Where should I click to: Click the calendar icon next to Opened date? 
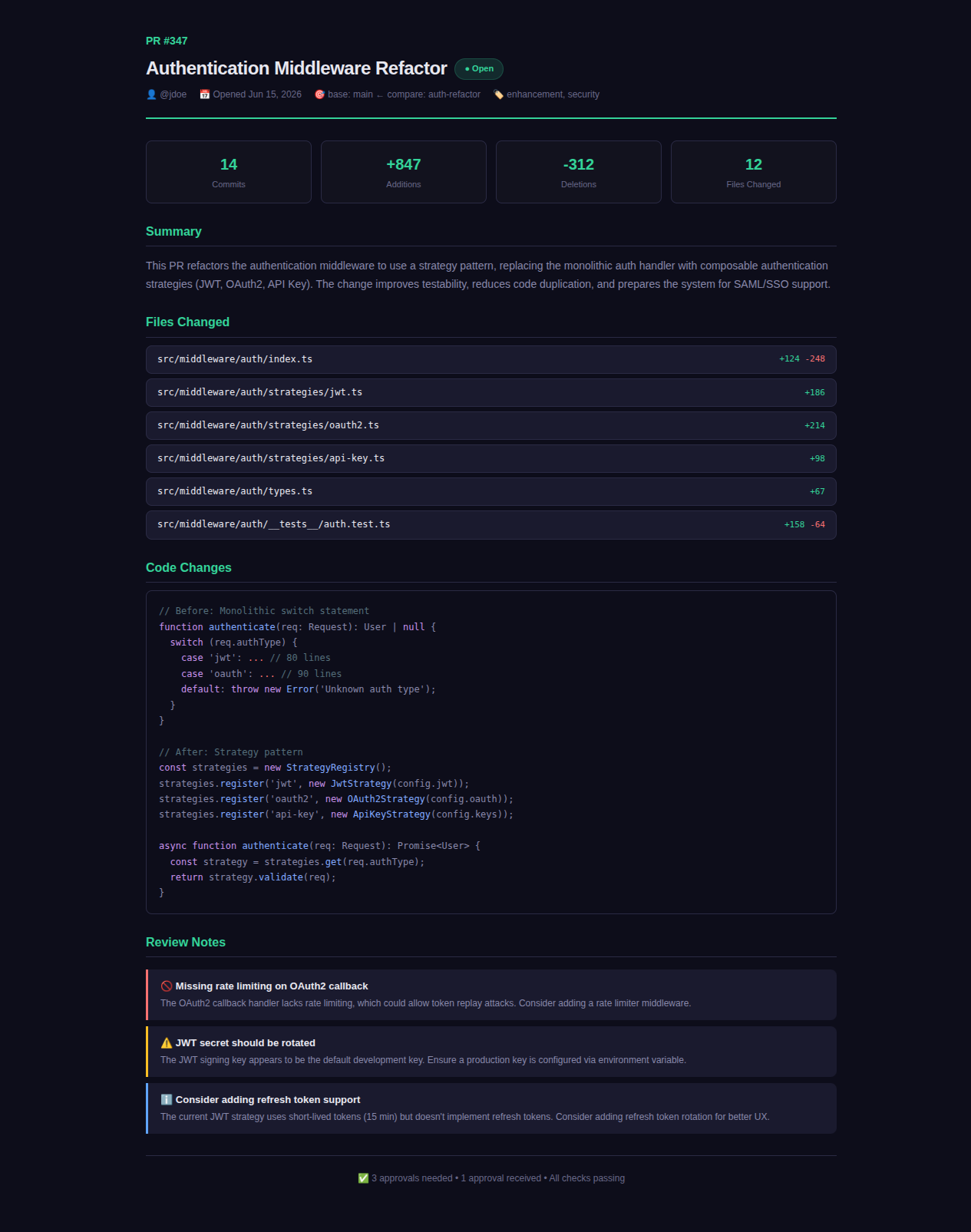click(205, 94)
